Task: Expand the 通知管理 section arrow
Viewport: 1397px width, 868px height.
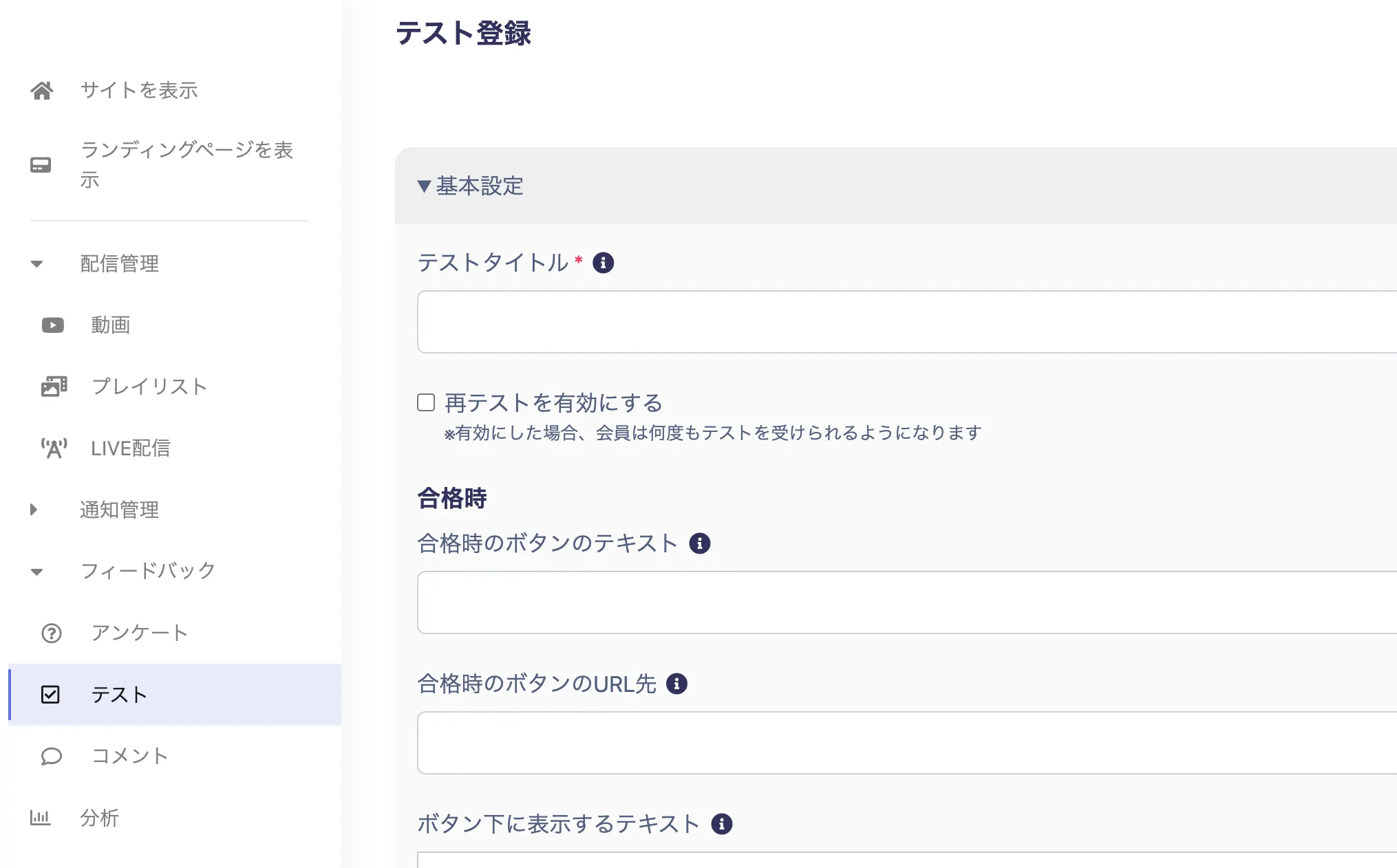Action: (x=34, y=510)
